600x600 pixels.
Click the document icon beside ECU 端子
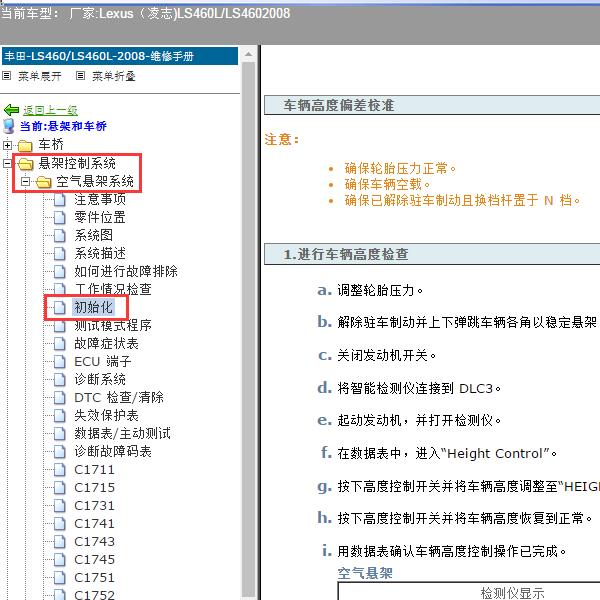[60, 362]
